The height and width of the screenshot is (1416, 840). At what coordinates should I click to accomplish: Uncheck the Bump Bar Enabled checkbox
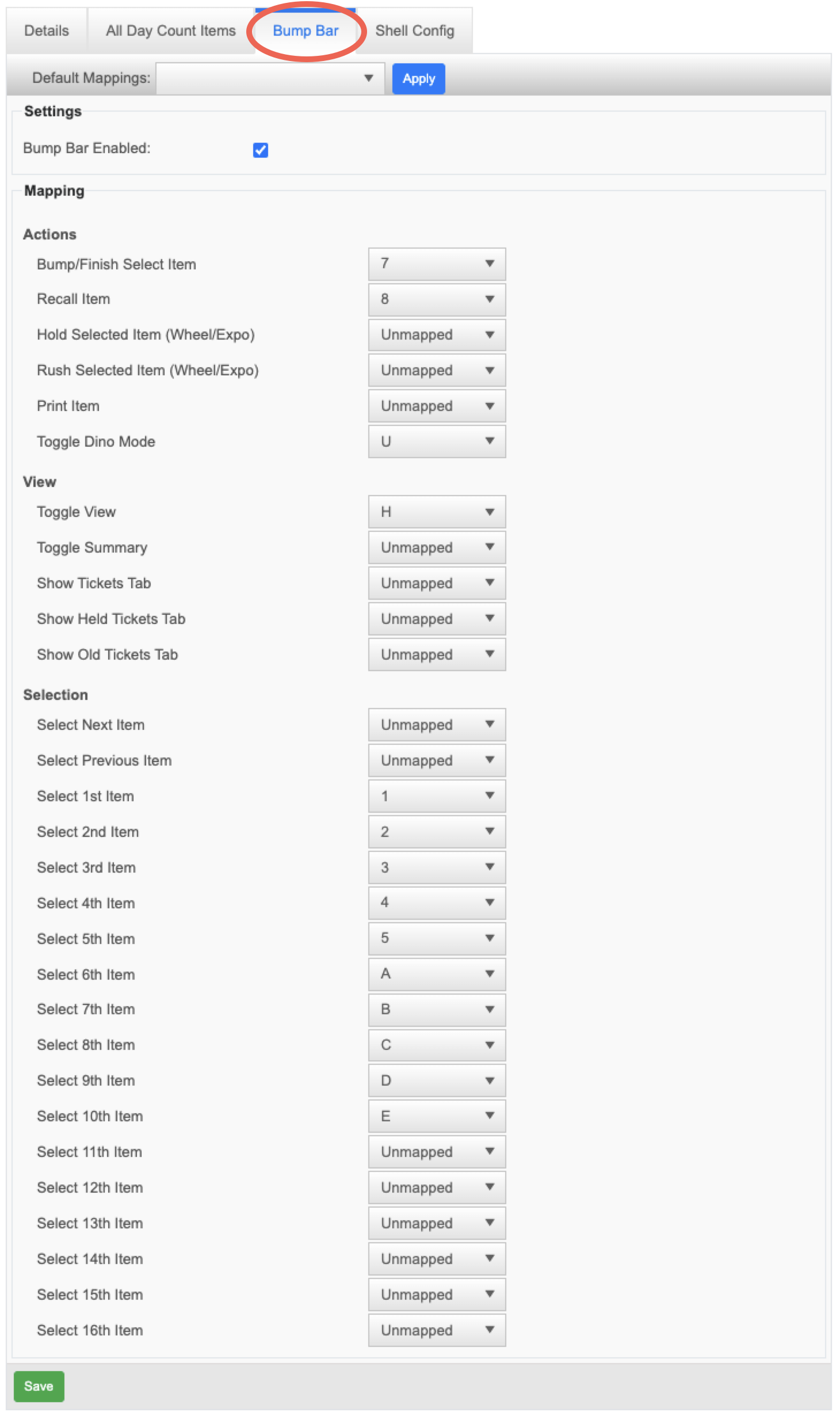260,150
